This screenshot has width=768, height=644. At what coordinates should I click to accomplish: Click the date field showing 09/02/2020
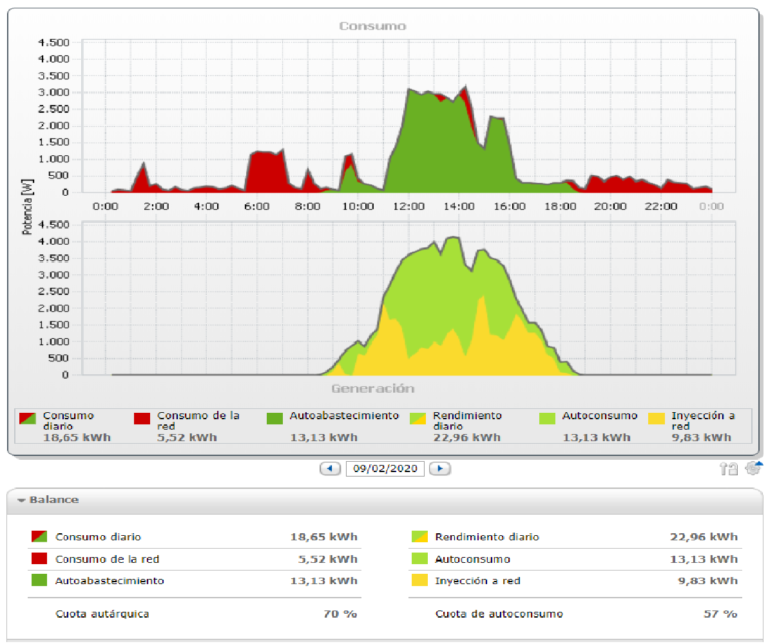(385, 468)
